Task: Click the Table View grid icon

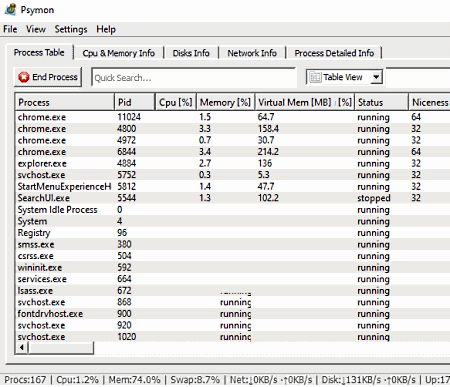Action: (315, 77)
